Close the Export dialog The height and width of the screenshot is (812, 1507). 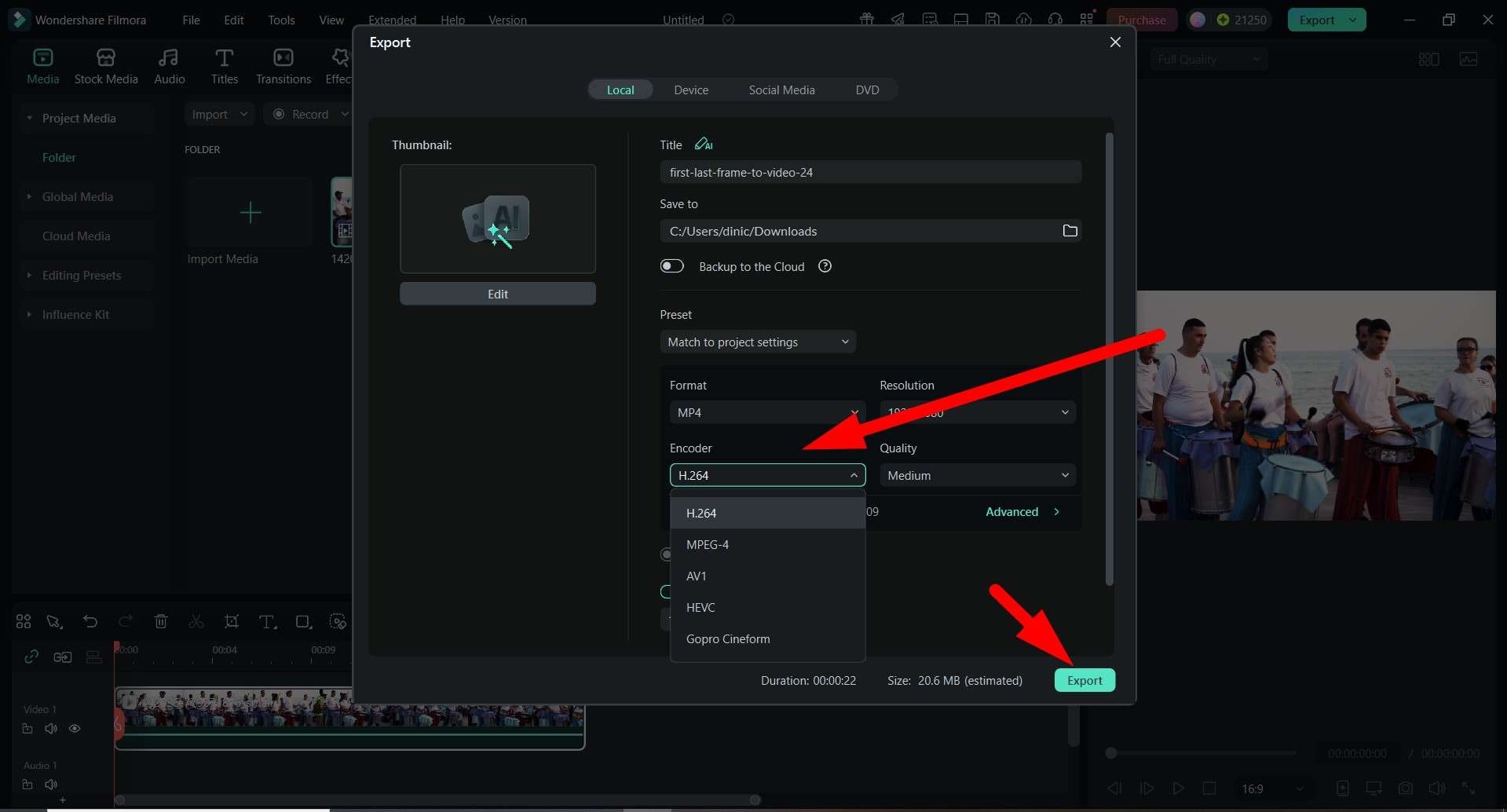tap(1114, 42)
